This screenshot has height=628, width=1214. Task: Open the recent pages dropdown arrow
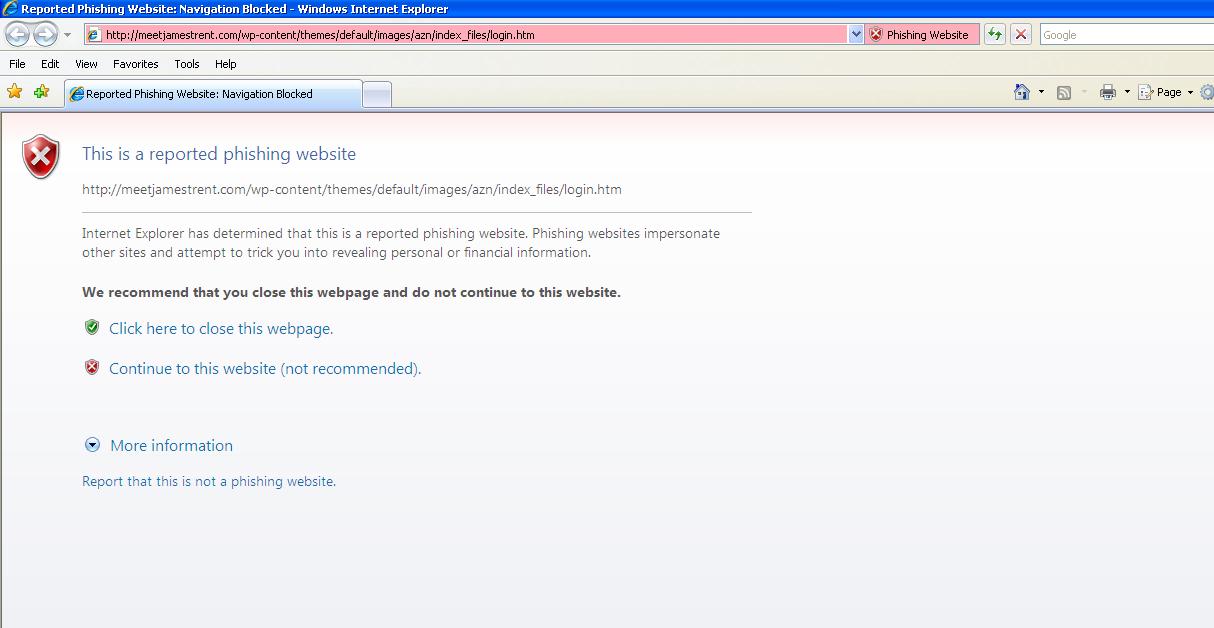tap(68, 35)
